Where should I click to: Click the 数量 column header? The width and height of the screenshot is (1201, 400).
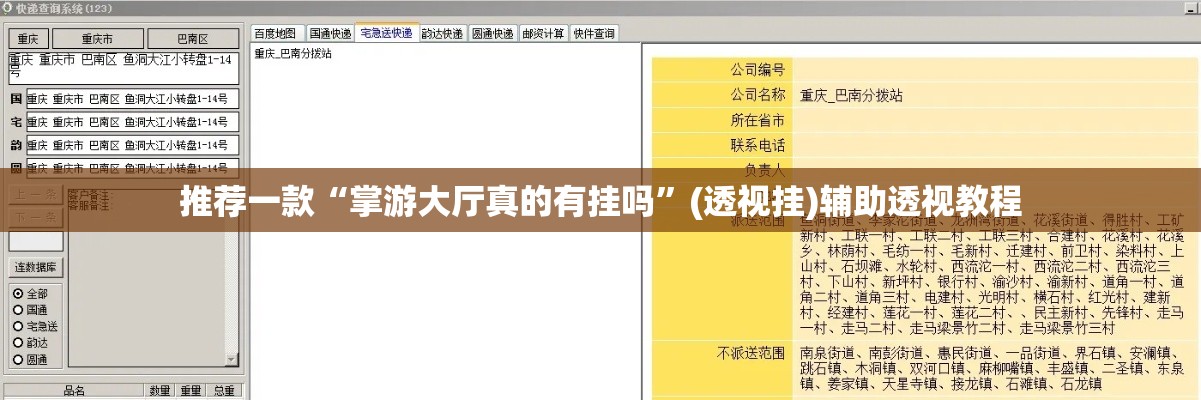(x=160, y=391)
